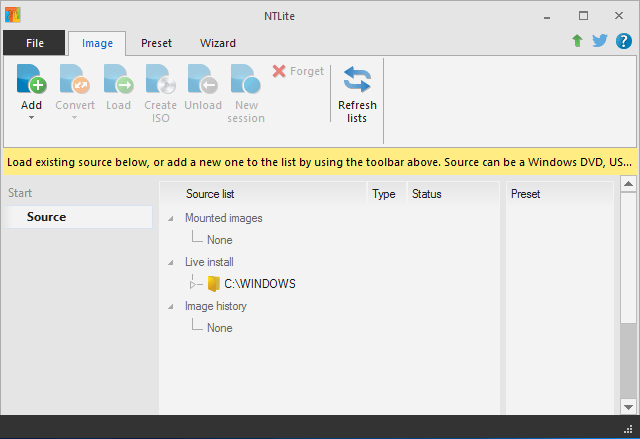
Task: Open the Twitter bird link
Action: click(600, 41)
